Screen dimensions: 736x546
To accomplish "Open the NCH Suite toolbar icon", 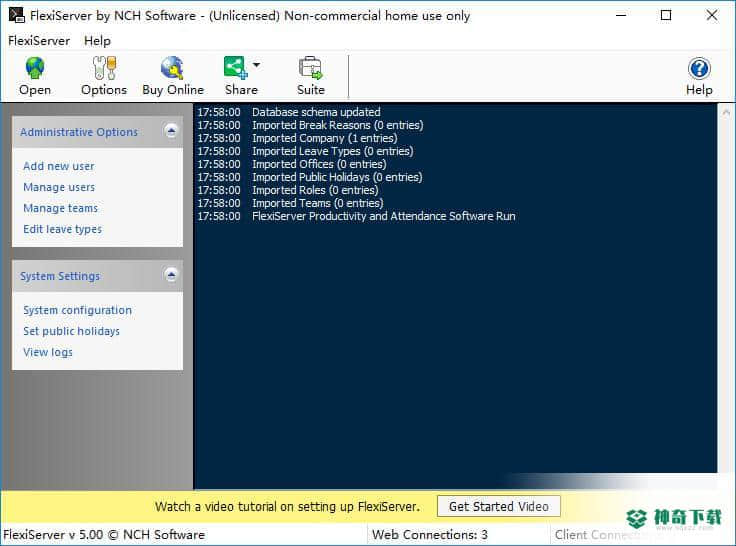I will pos(310,68).
